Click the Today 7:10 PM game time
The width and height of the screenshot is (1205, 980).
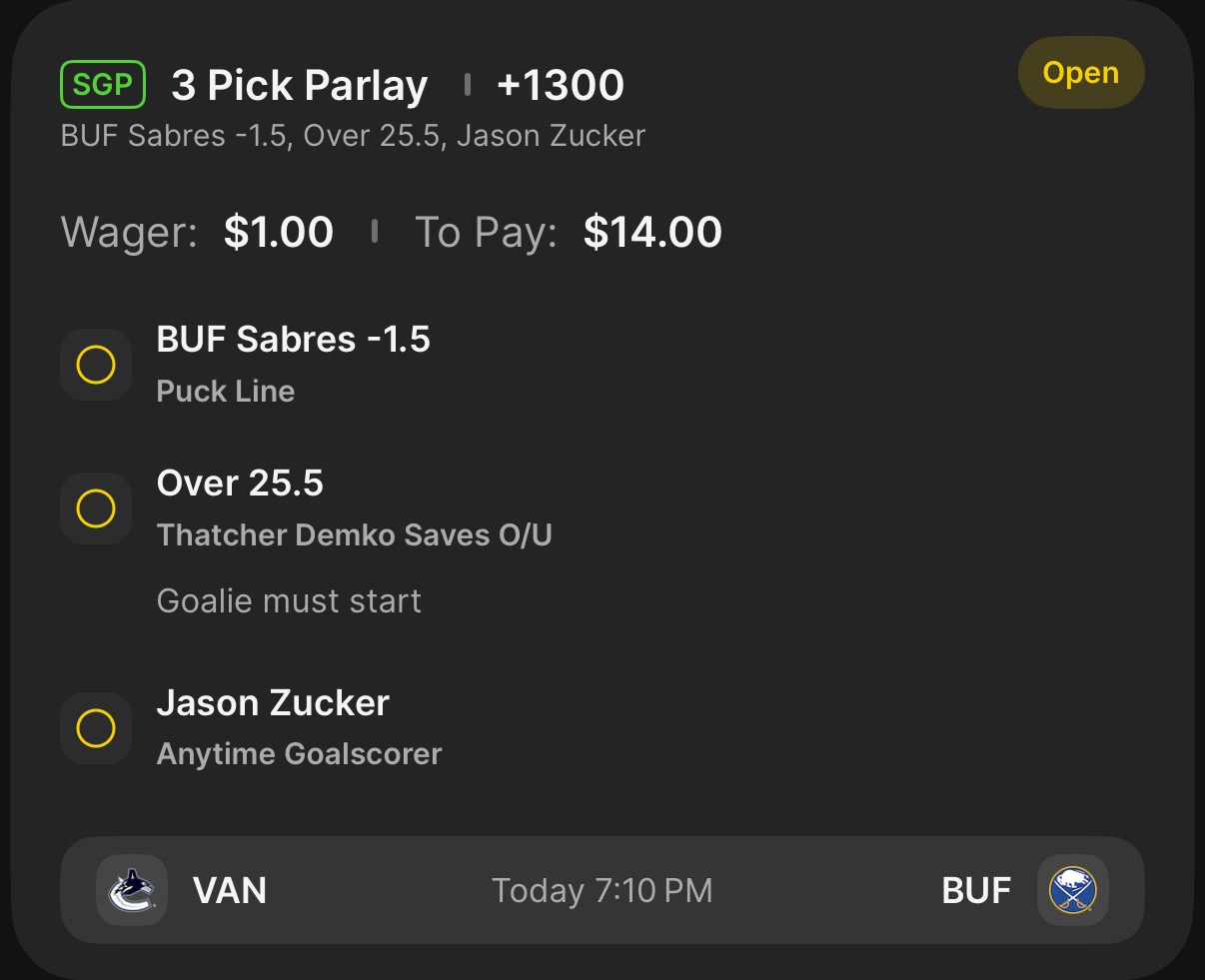602,890
